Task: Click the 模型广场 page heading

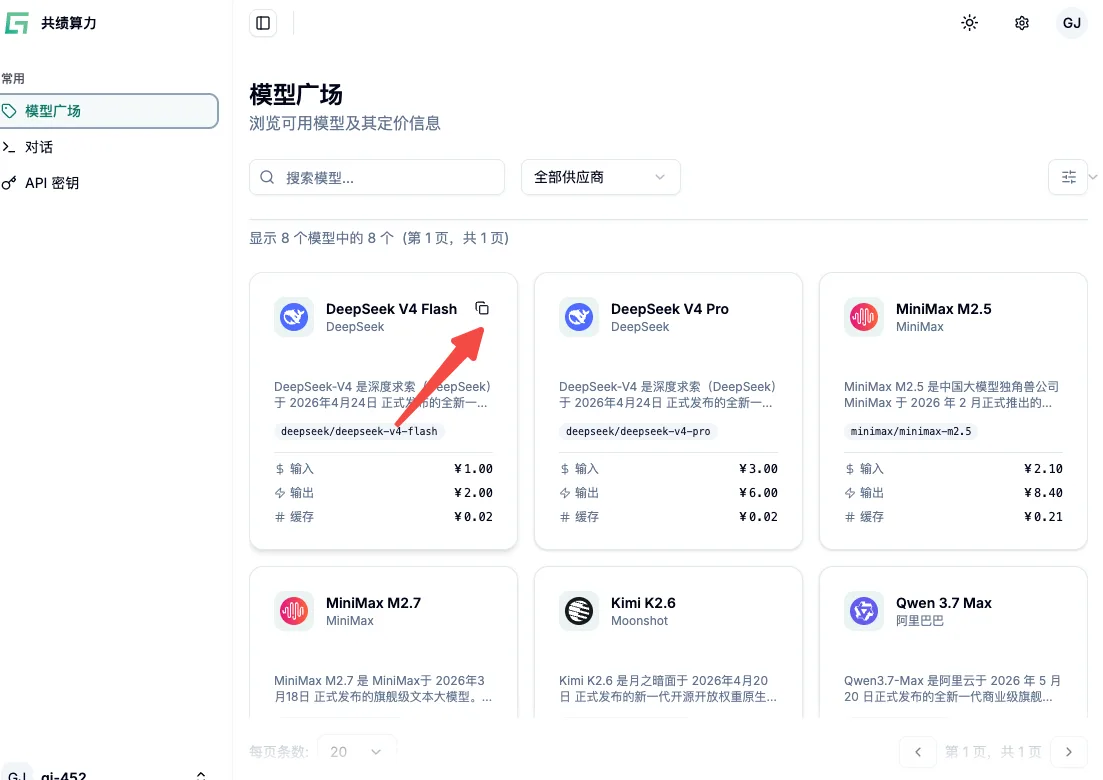Action: click(x=296, y=94)
